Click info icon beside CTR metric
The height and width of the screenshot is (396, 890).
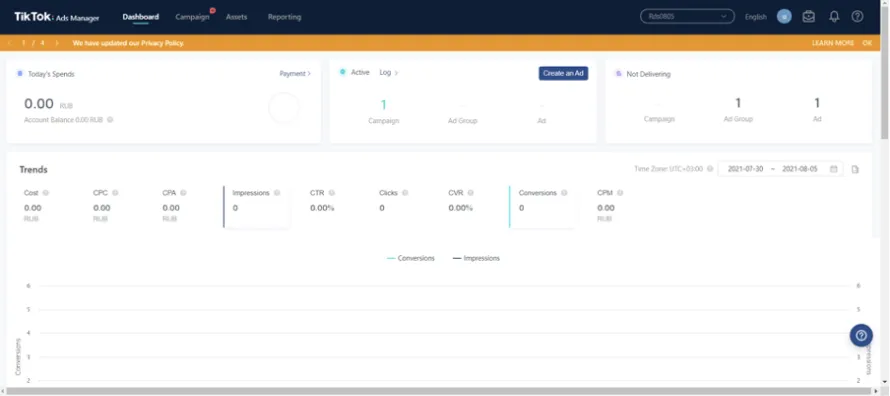click(x=331, y=193)
